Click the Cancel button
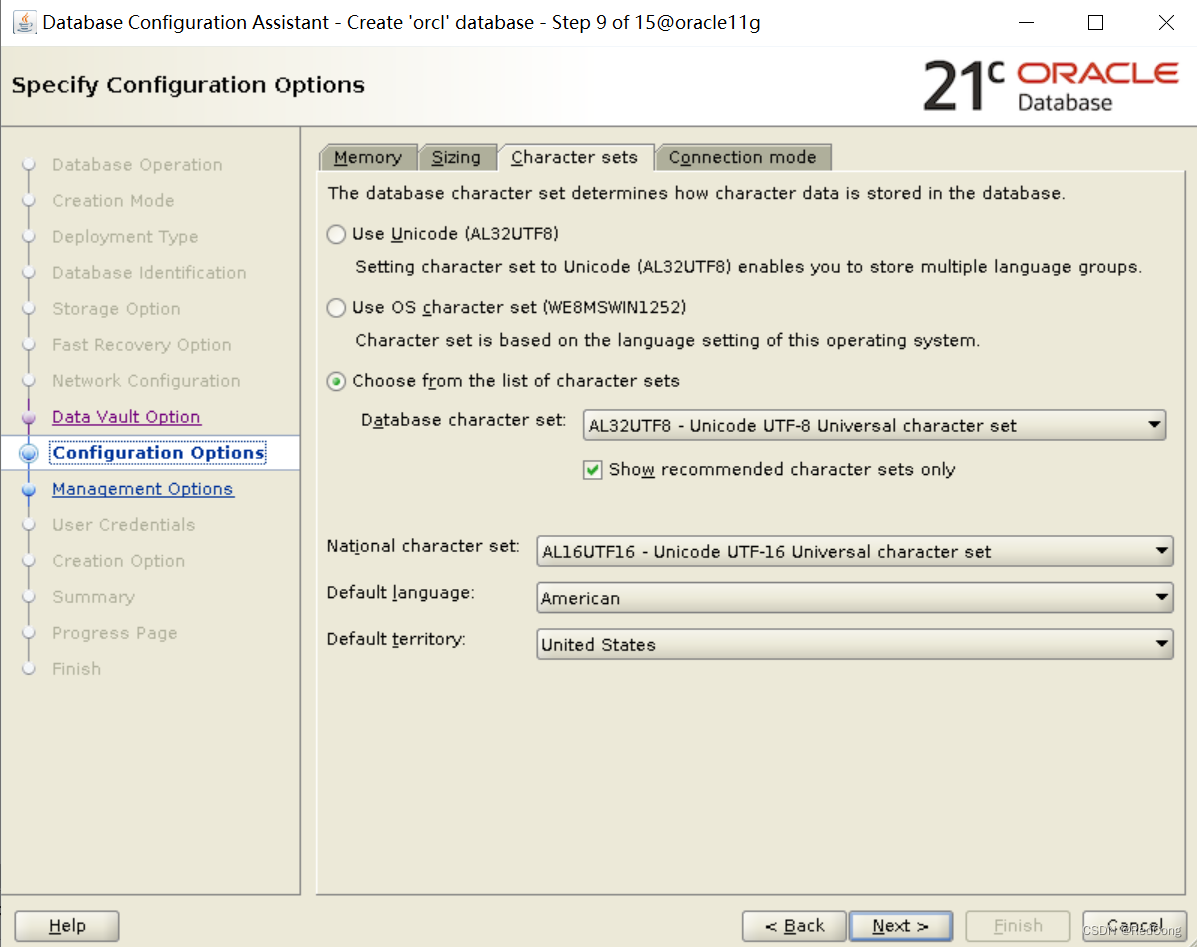The width and height of the screenshot is (1197, 947). [x=1134, y=926]
